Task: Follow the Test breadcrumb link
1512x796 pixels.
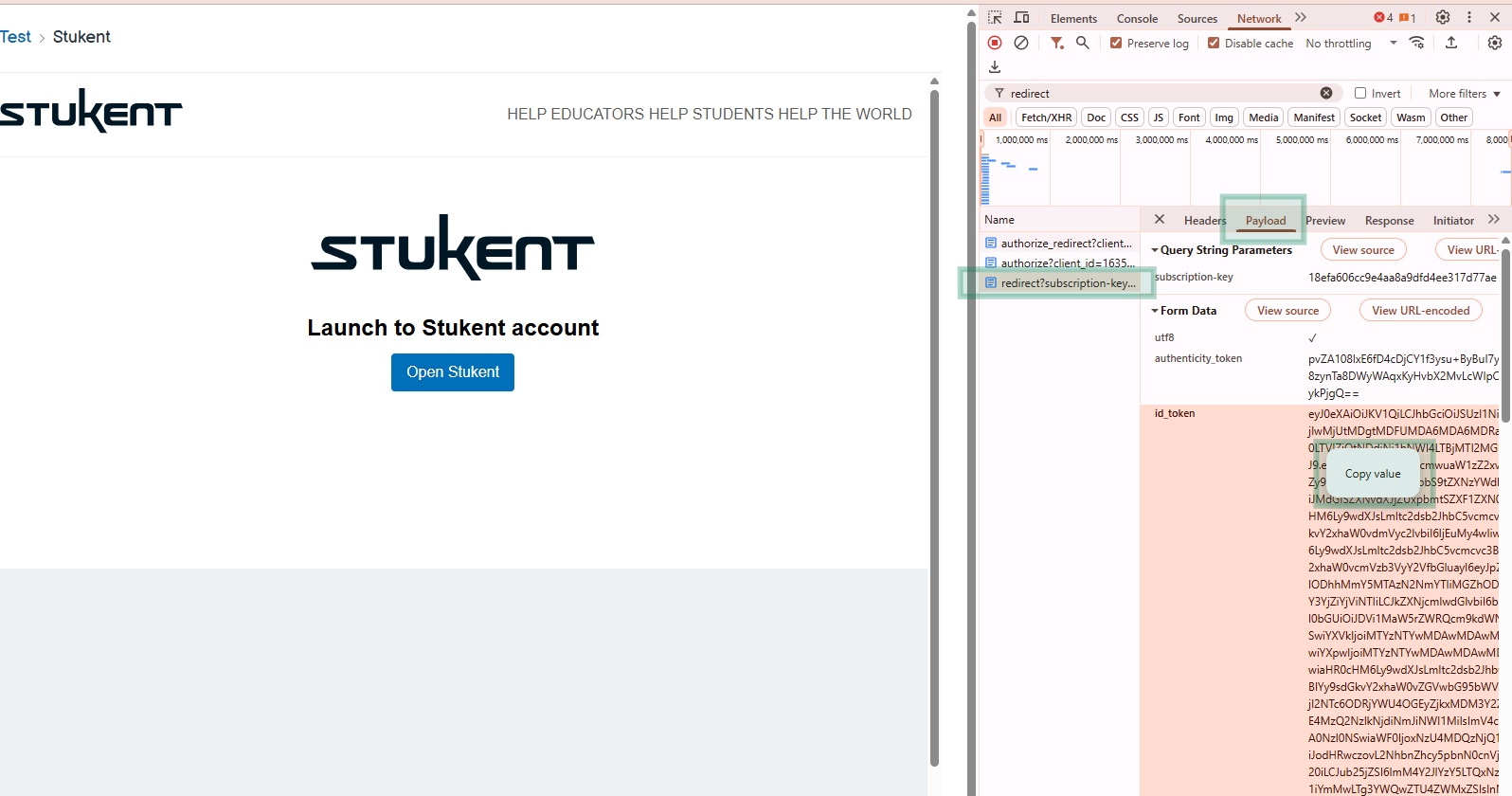Action: click(15, 37)
